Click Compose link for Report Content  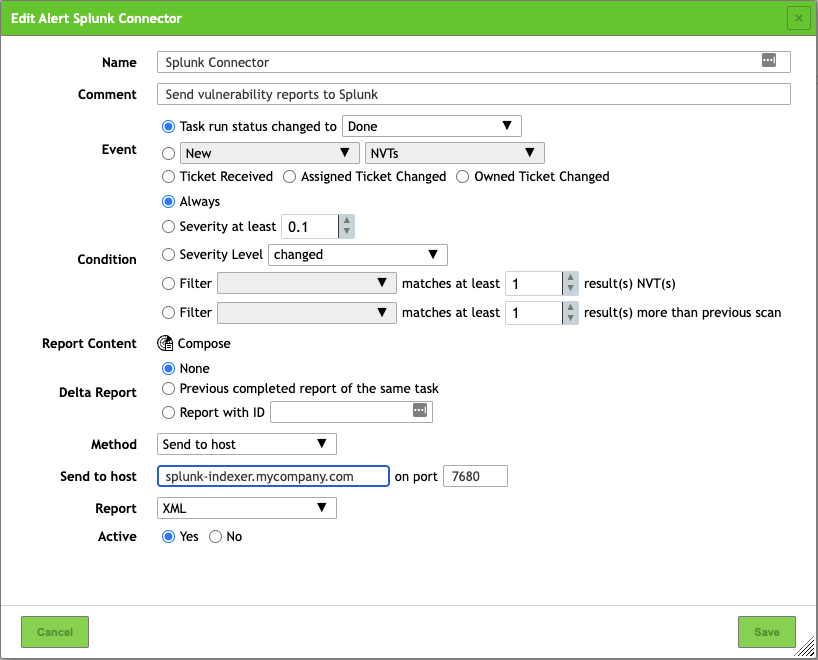pos(204,343)
